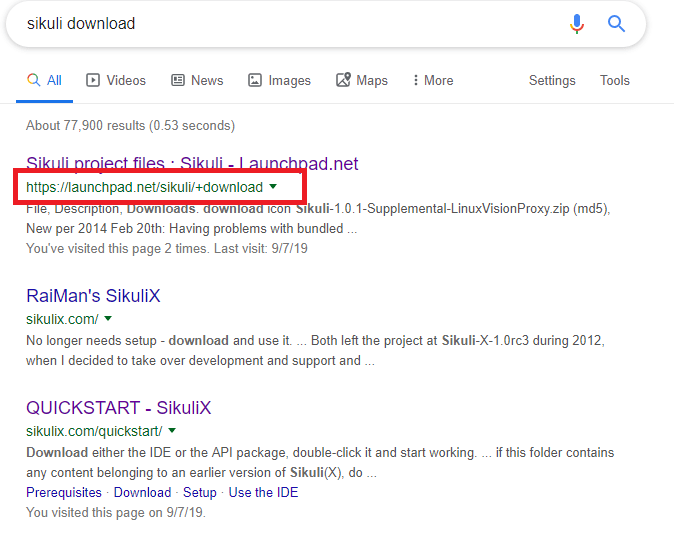Open 'Sikuli project files : Sikuli - Launchpad.net' result
Viewport: 674px width, 544px height.
192,164
